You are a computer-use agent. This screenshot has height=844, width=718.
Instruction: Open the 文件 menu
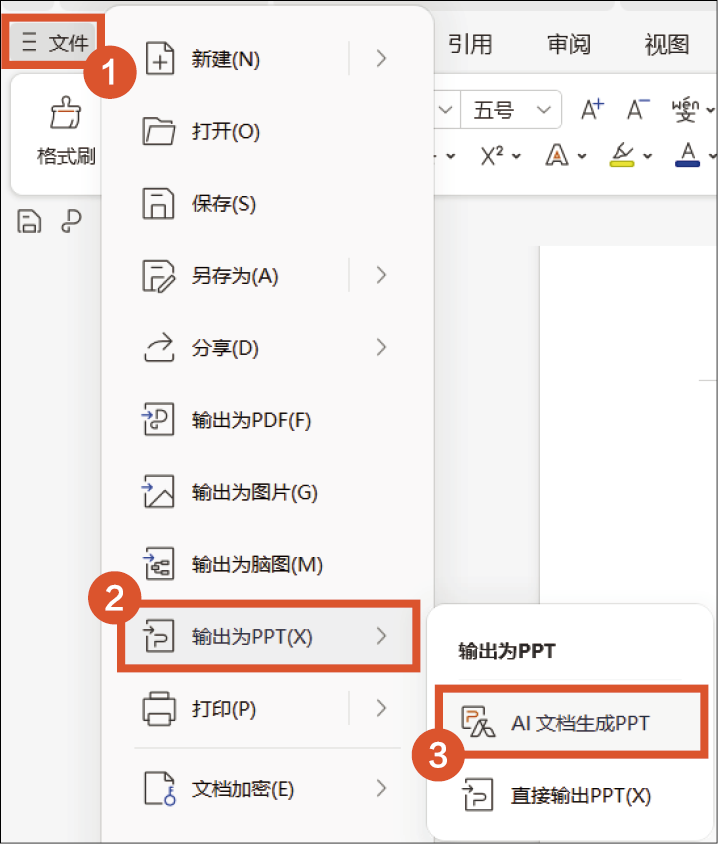point(57,42)
